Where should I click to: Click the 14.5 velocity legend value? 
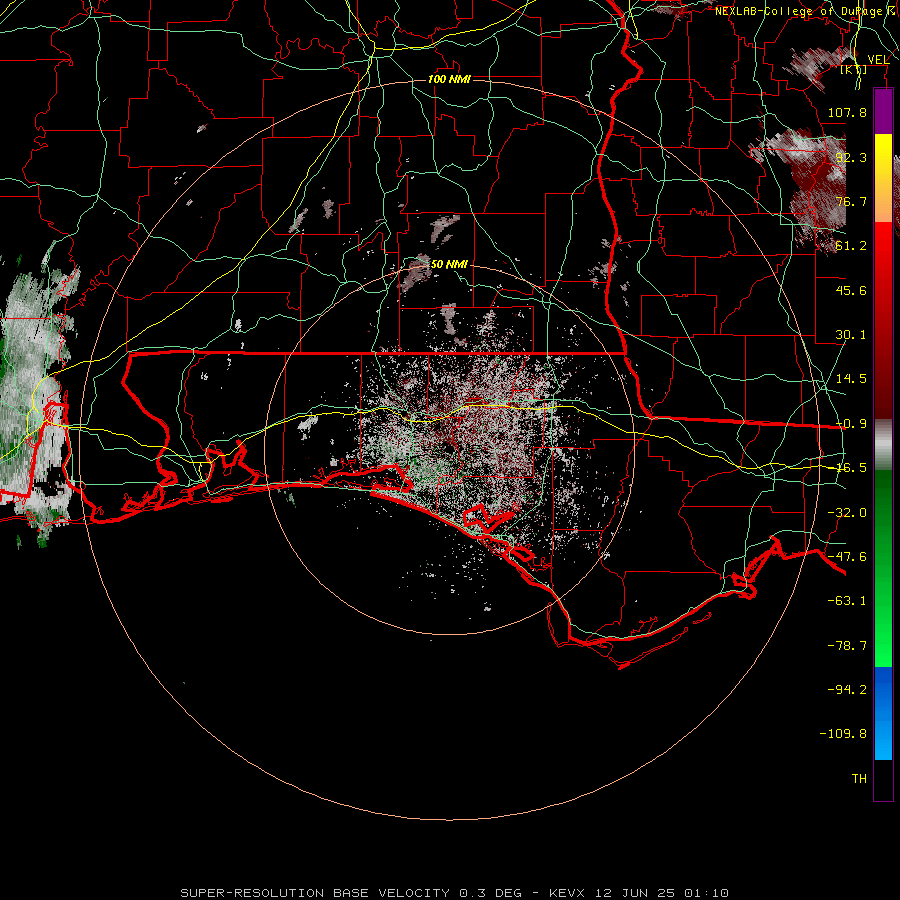coord(851,379)
